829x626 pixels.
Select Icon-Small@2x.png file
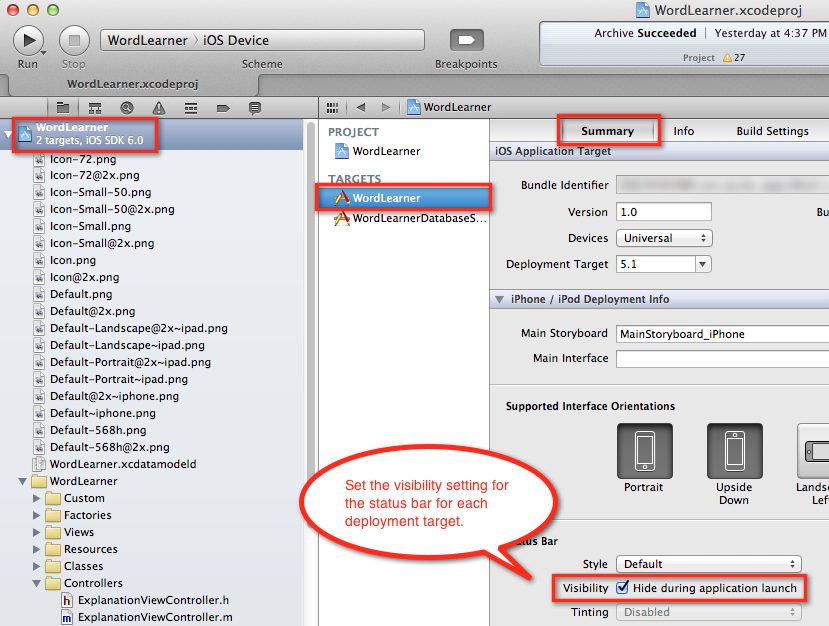(x=94, y=243)
